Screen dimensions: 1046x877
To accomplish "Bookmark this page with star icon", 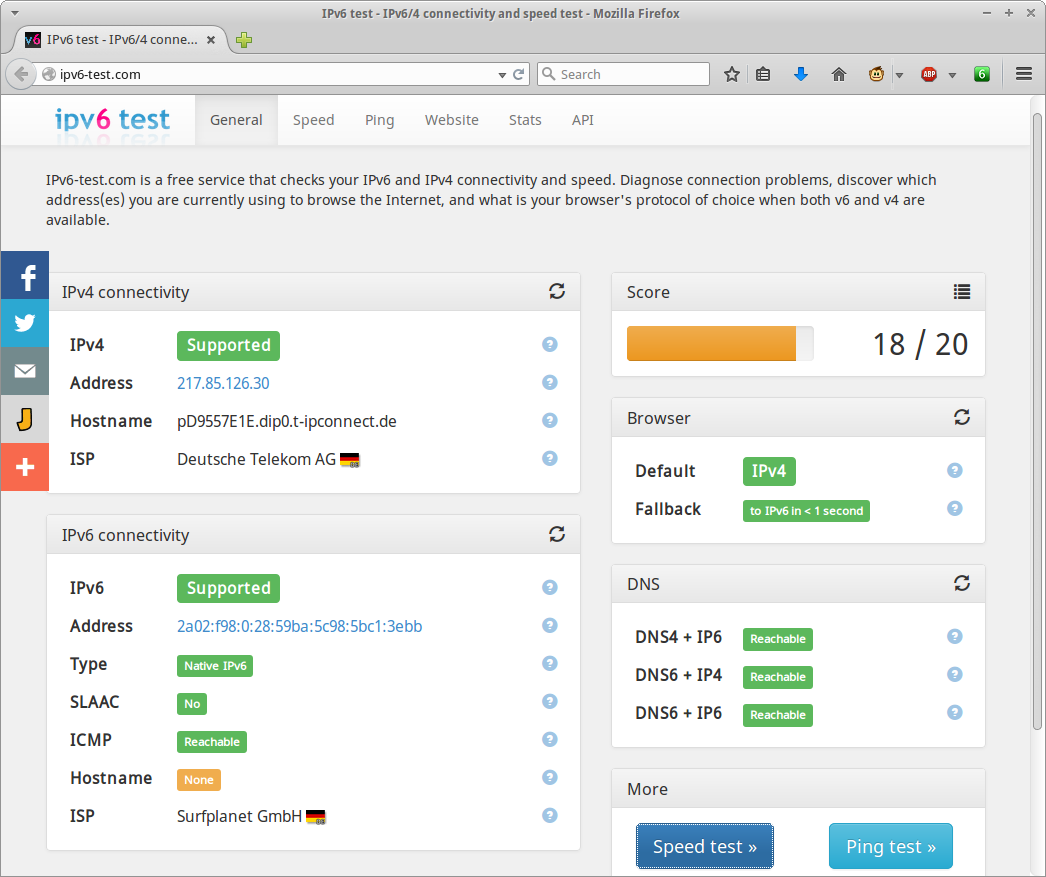I will (x=732, y=74).
